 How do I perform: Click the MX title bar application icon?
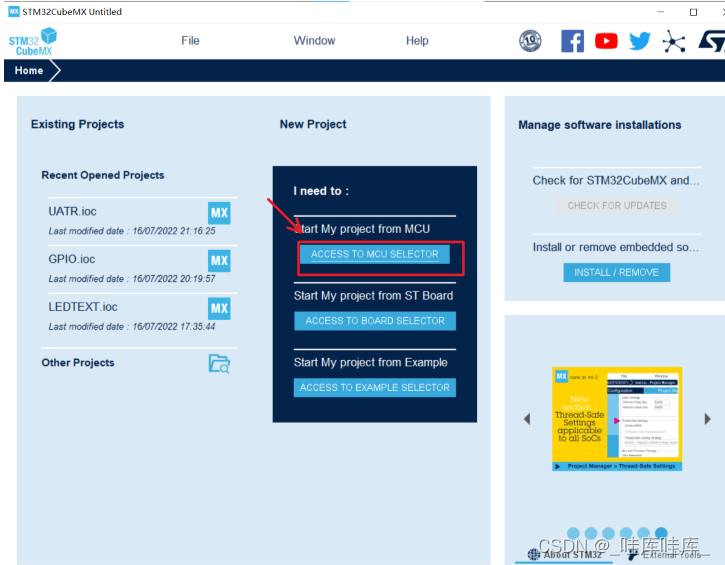pos(14,11)
